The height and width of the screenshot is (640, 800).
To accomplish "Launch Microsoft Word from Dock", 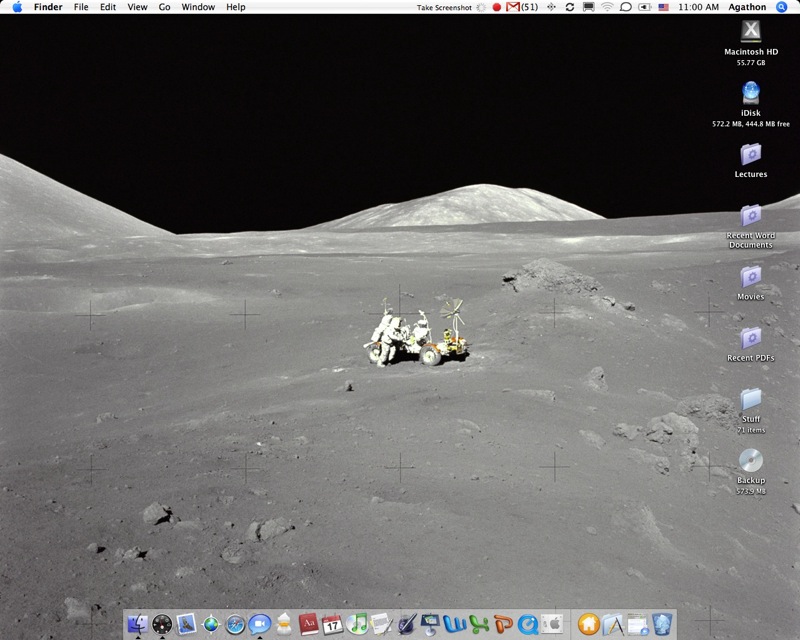I will click(x=455, y=624).
